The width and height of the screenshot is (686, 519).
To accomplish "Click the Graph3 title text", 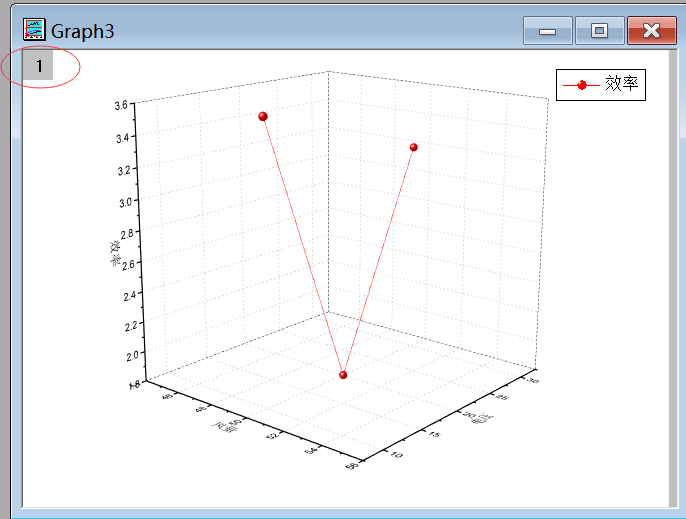I will click(x=83, y=32).
